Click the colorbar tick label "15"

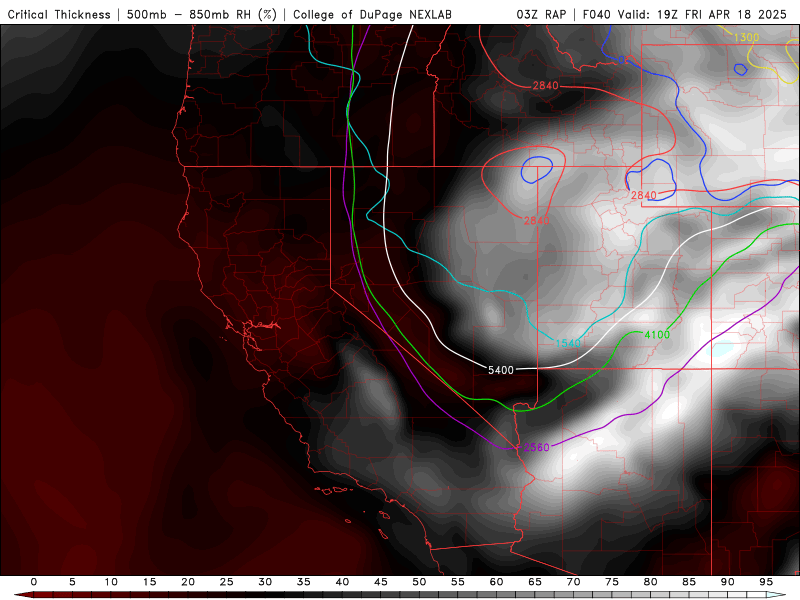[149, 582]
